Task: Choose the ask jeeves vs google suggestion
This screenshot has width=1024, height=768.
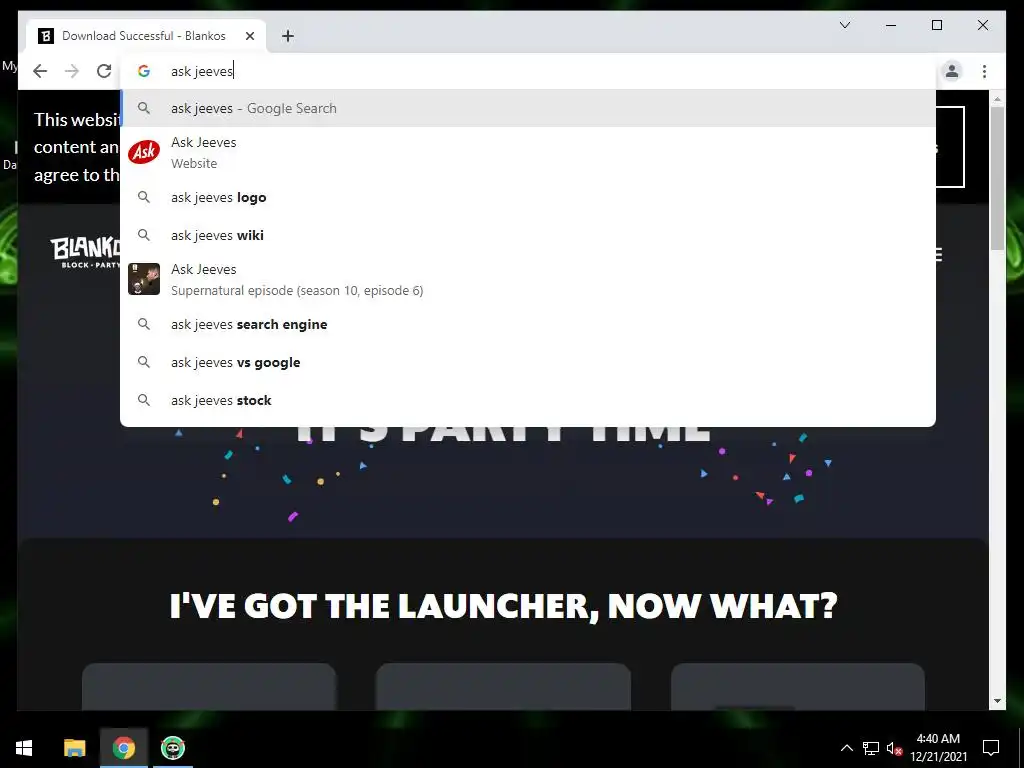Action: (x=528, y=362)
